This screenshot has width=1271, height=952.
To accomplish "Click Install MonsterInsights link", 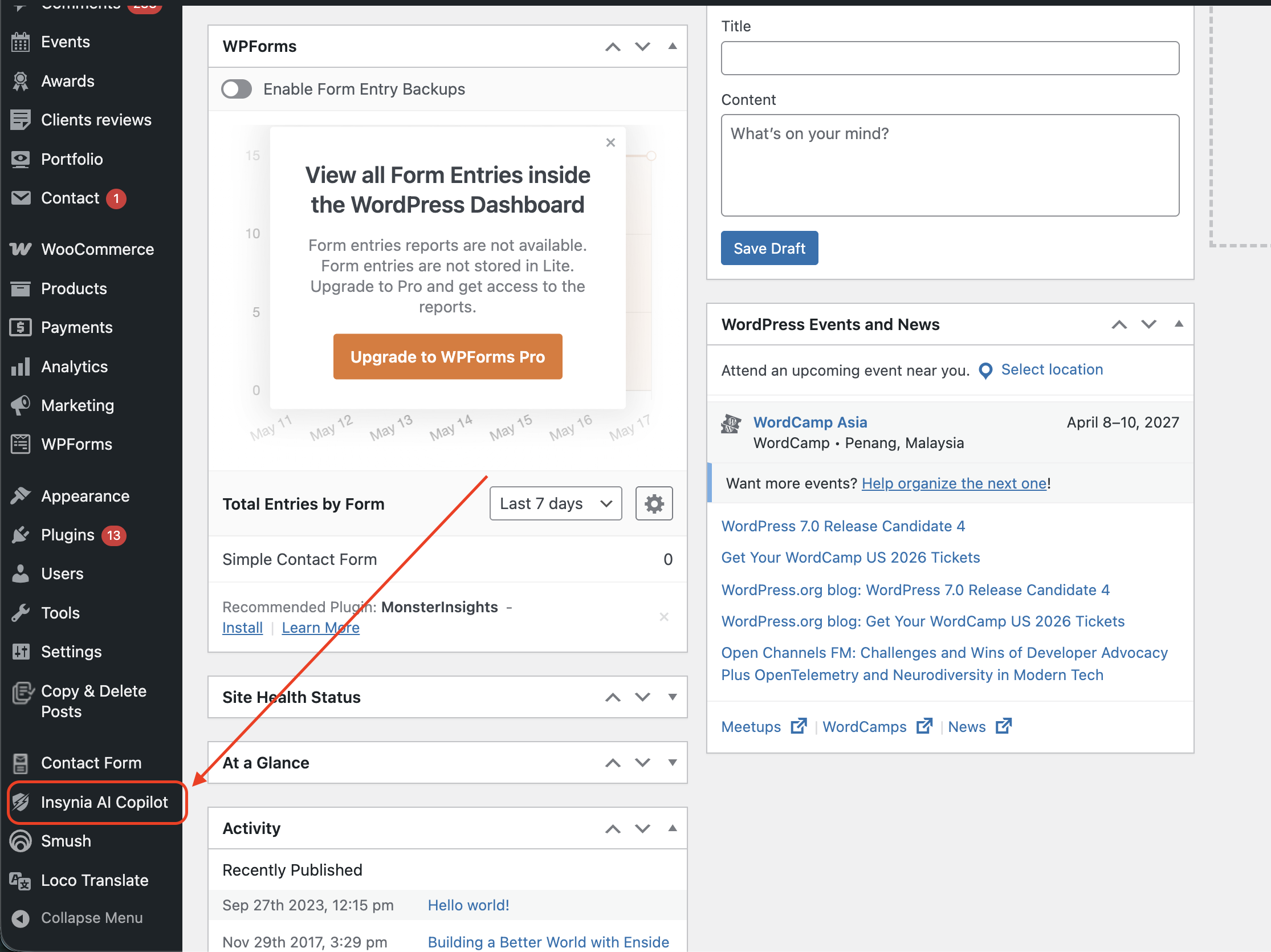I will pos(242,628).
